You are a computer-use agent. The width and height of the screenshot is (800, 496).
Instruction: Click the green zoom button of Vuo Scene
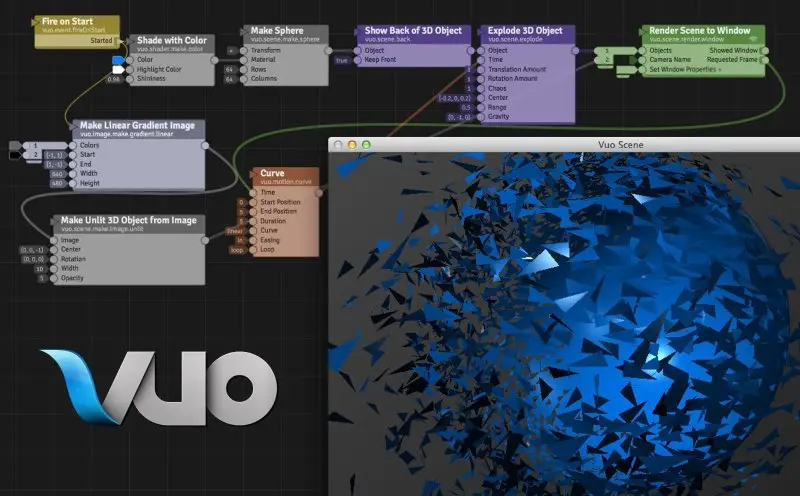pyautogui.click(x=366, y=145)
